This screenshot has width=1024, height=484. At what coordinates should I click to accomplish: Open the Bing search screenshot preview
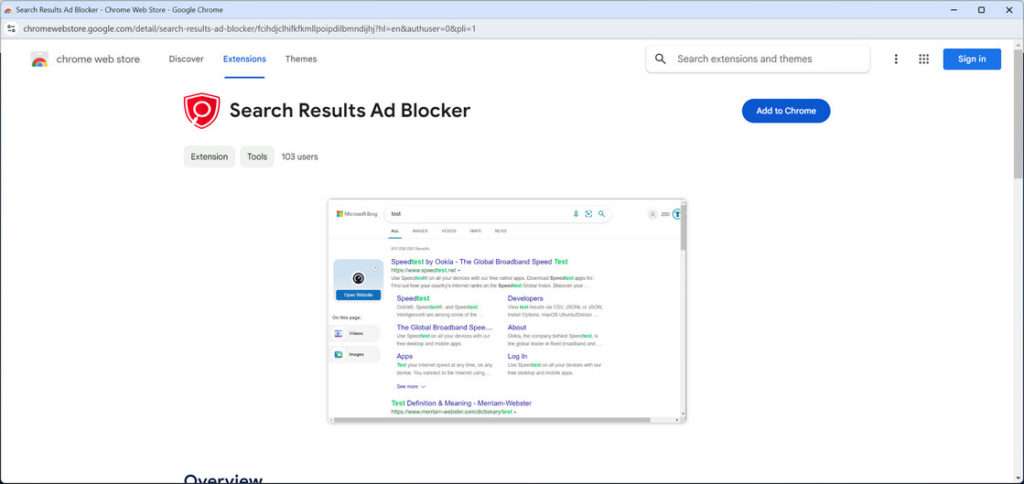(x=507, y=312)
